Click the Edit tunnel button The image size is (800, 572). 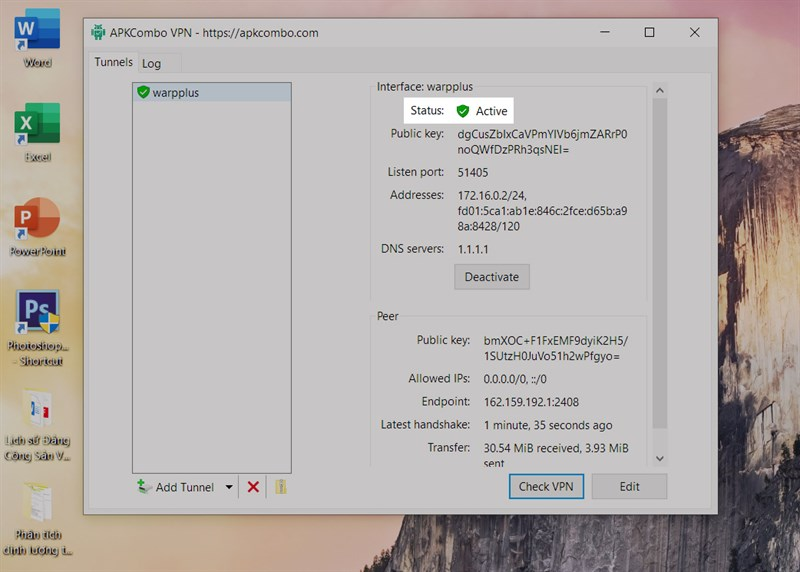(x=629, y=486)
